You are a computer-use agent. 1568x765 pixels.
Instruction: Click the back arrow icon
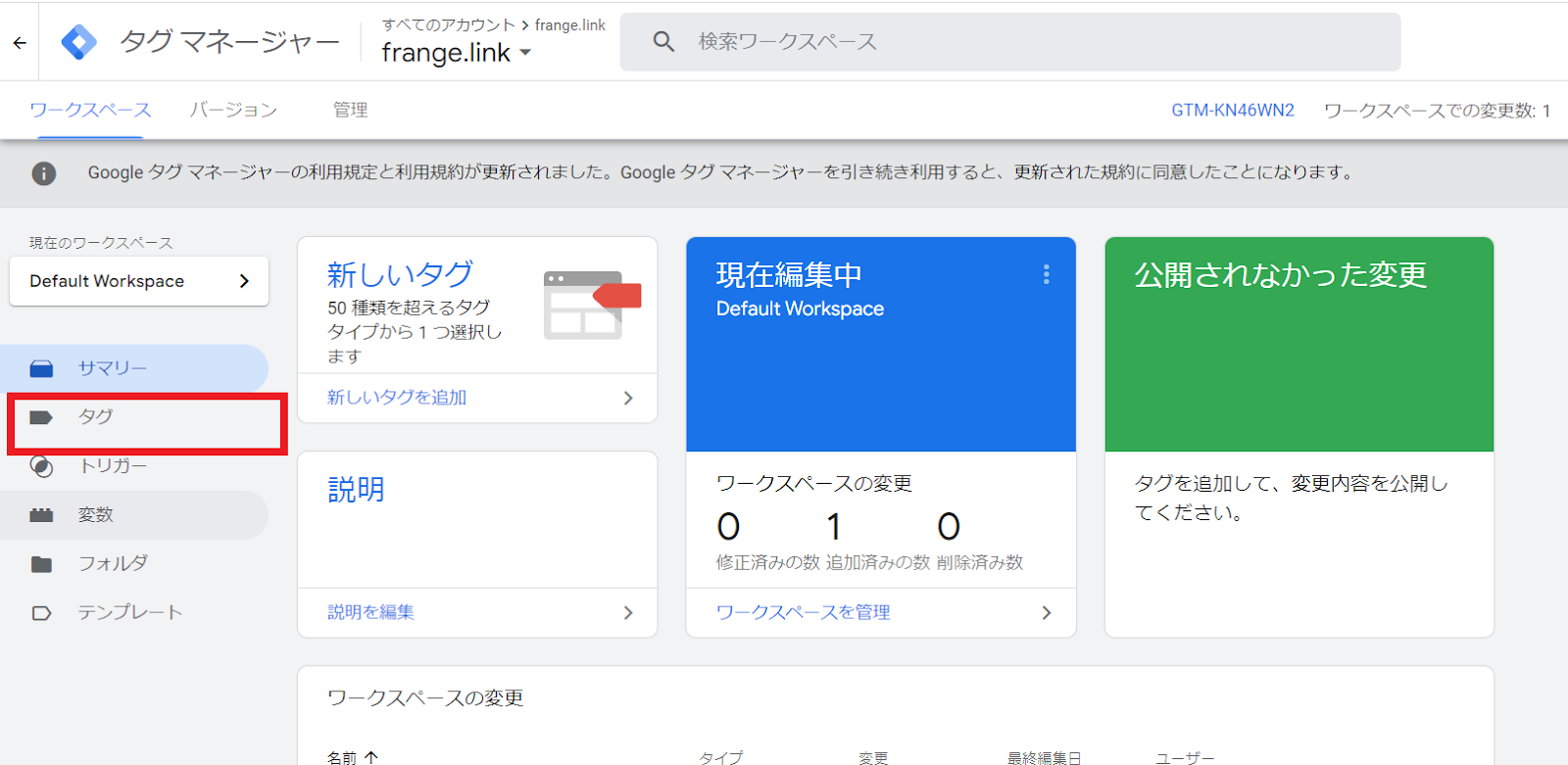pos(20,42)
